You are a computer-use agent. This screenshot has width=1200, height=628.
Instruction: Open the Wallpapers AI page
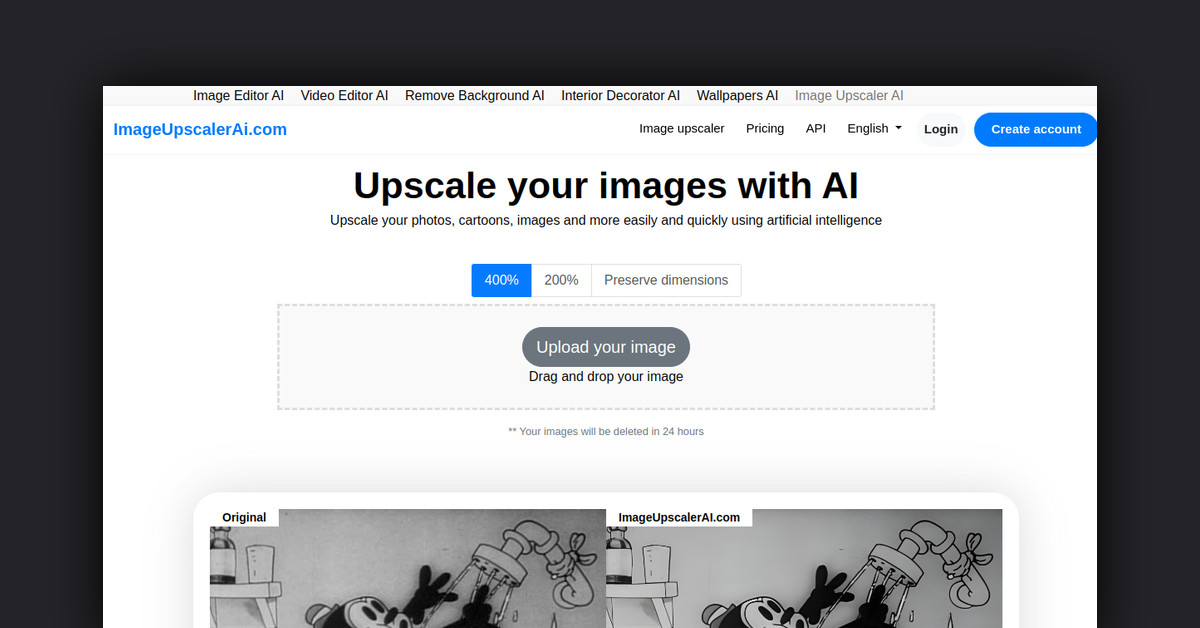[737, 95]
